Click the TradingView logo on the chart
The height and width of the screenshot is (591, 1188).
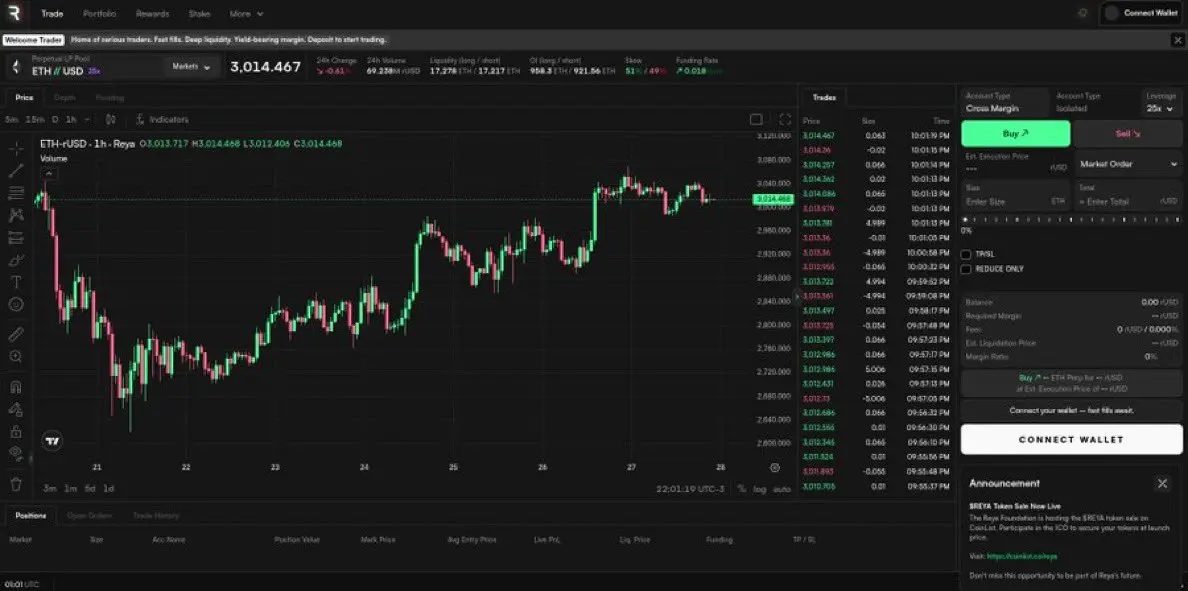coord(52,442)
